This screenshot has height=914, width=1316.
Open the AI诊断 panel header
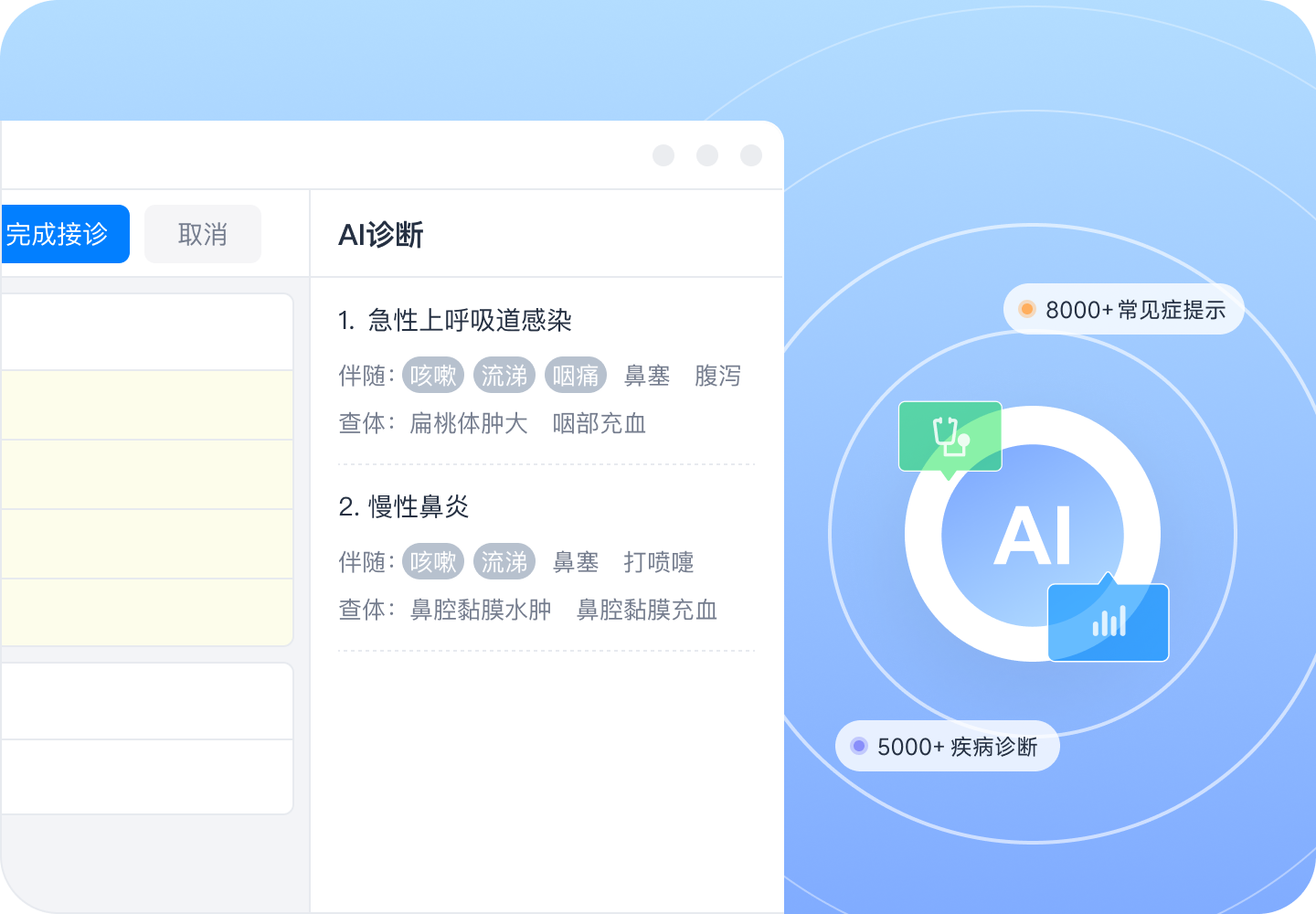point(381,235)
